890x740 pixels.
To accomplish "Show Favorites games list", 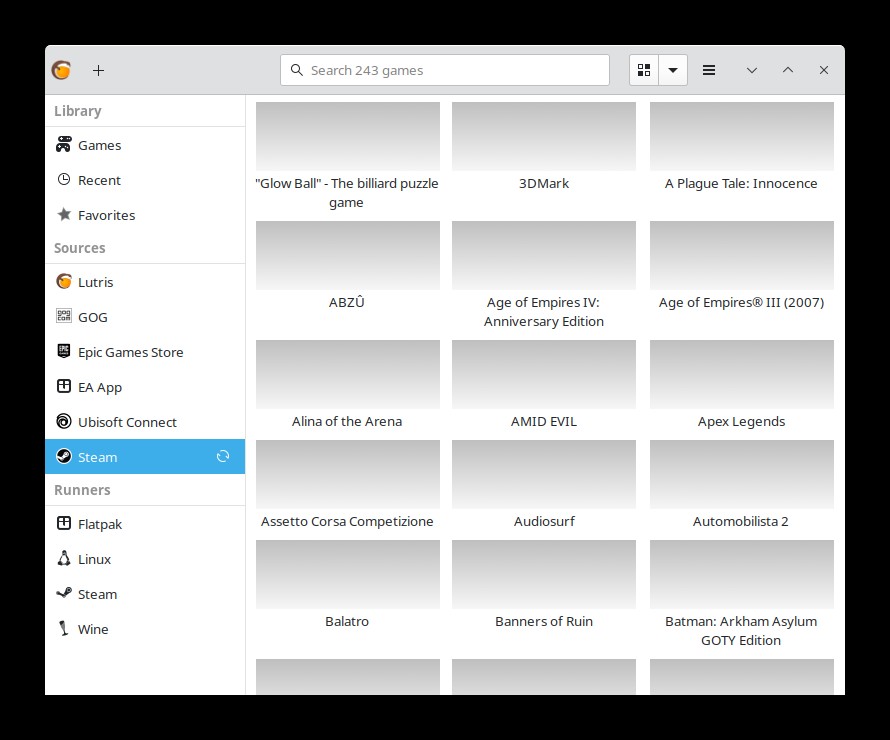I will [x=145, y=215].
